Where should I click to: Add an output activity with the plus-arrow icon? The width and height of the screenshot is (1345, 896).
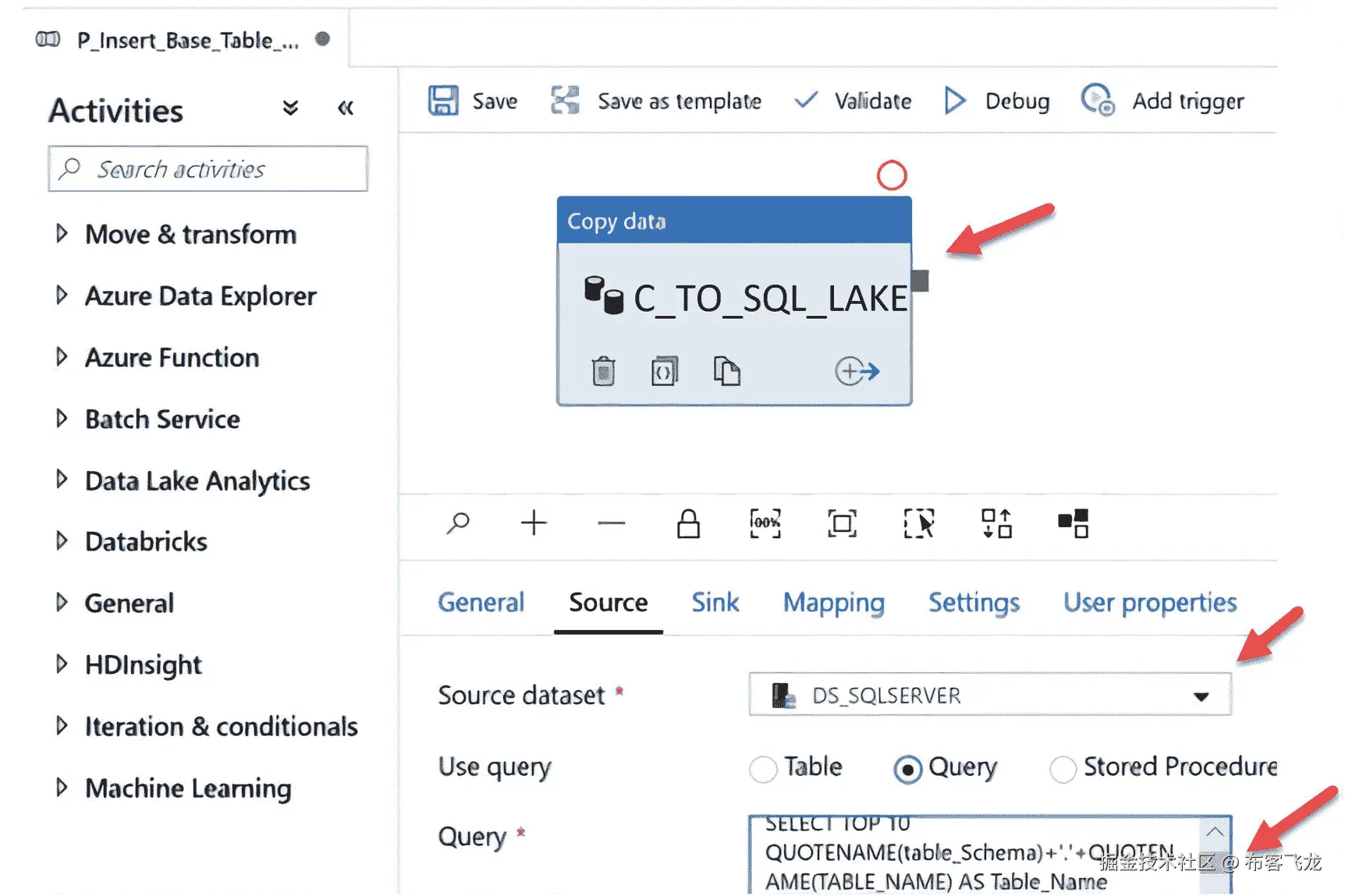[857, 371]
